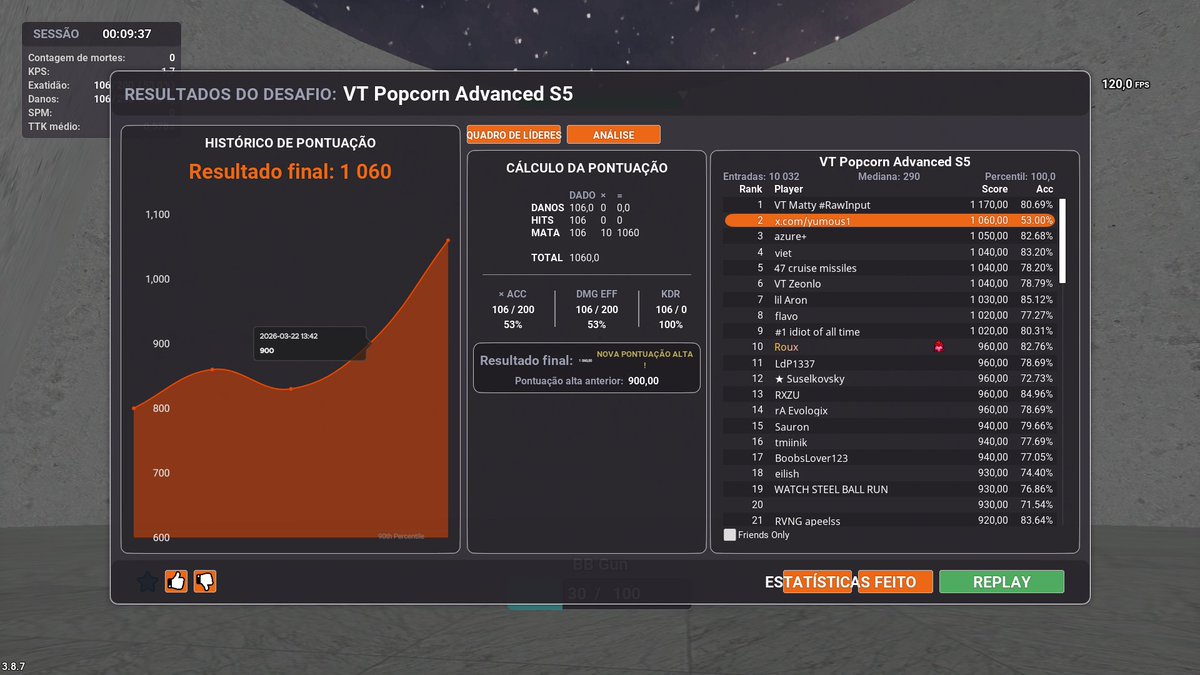
Task: Click the red icon beside Roux's row
Action: click(x=939, y=347)
